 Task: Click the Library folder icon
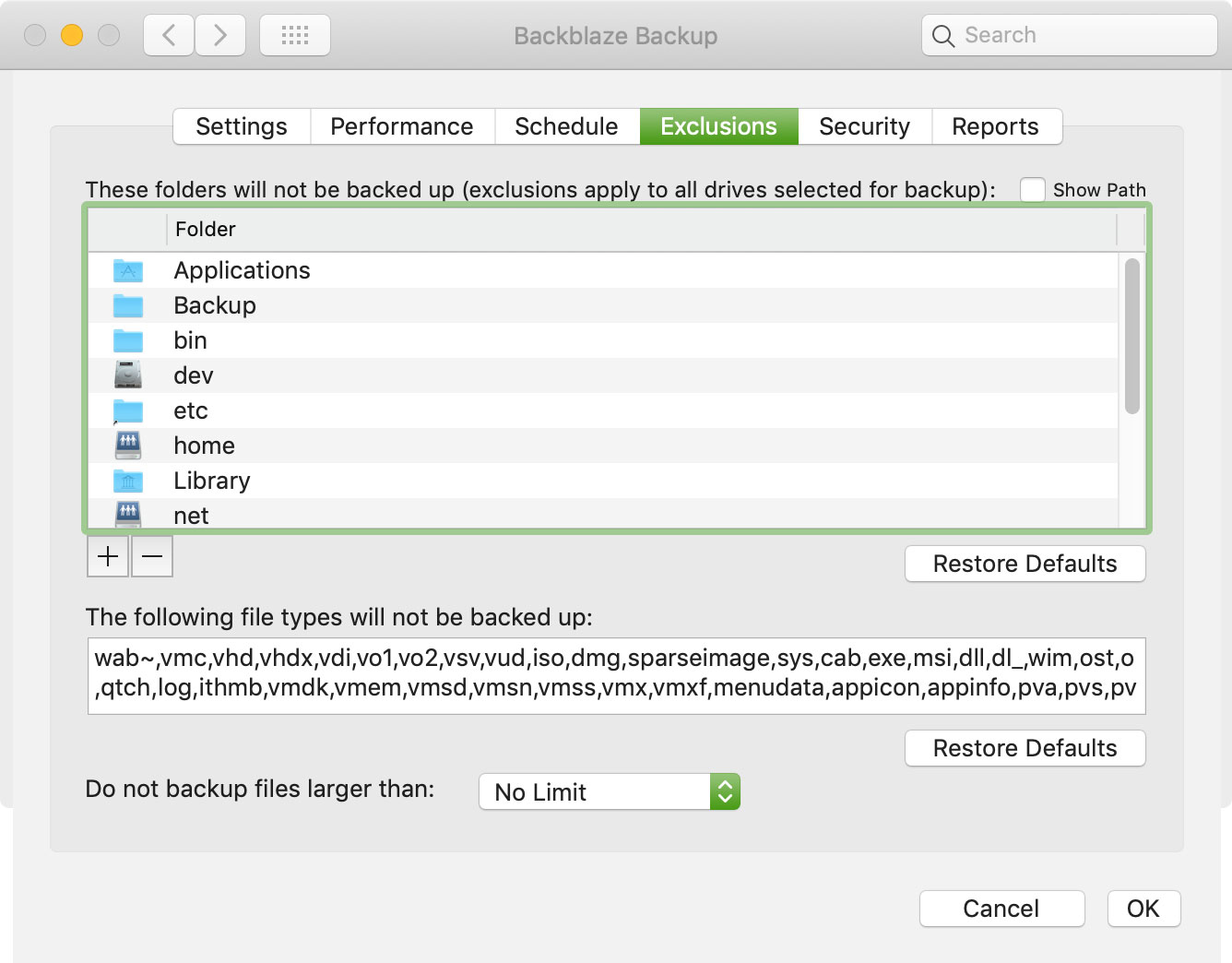point(128,481)
